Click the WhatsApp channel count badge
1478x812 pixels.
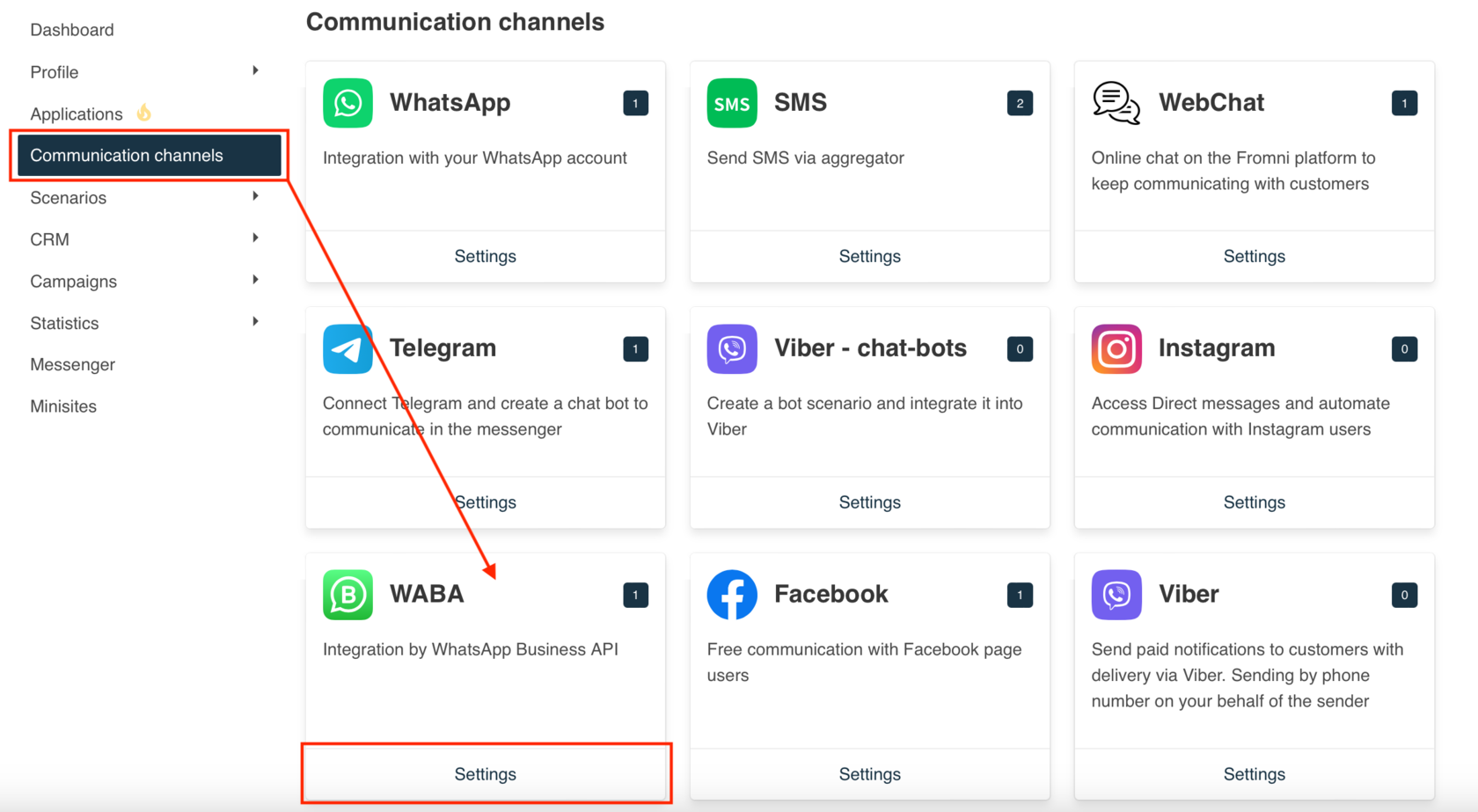[635, 103]
